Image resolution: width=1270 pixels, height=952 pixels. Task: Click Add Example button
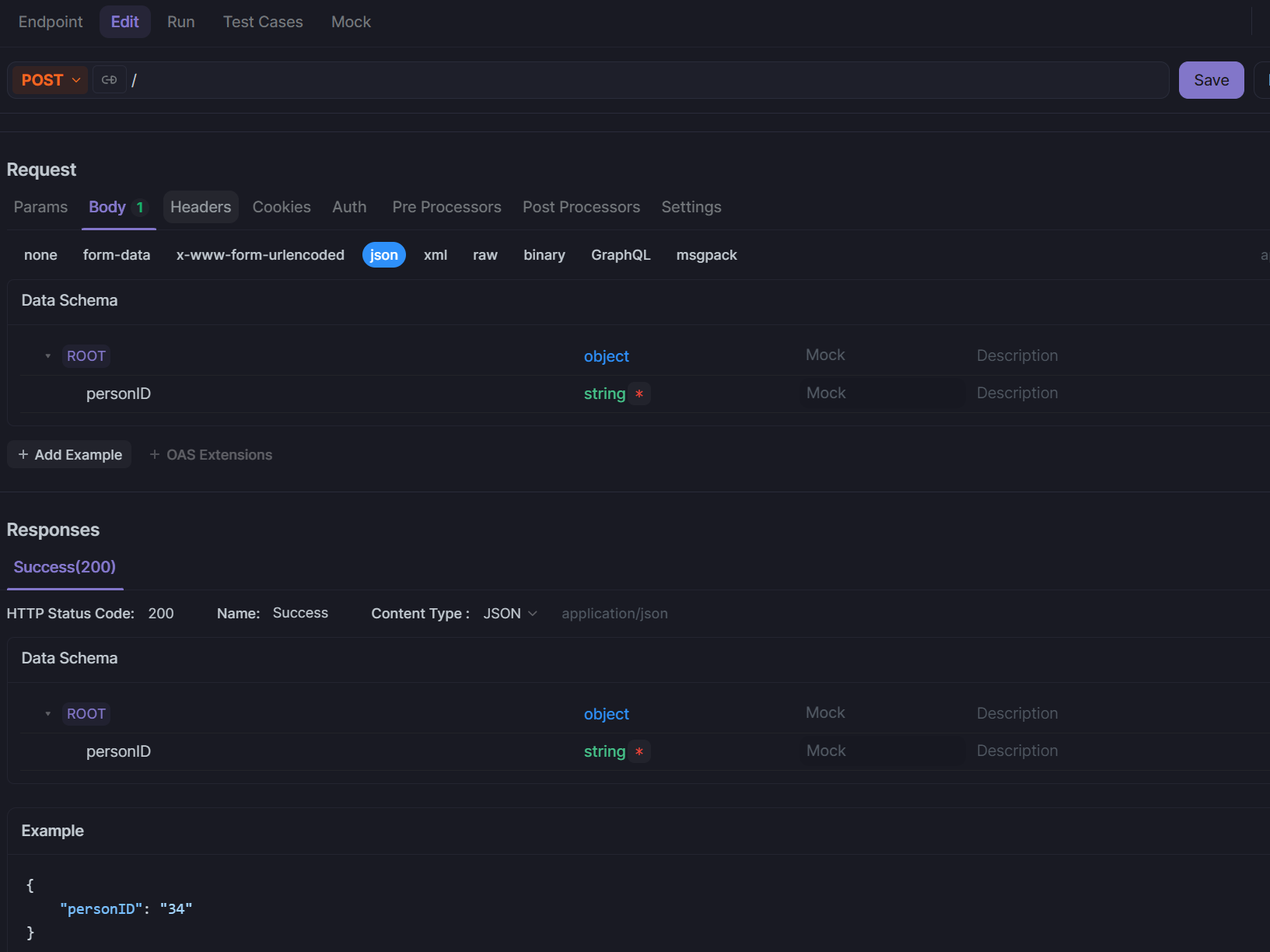pos(70,455)
